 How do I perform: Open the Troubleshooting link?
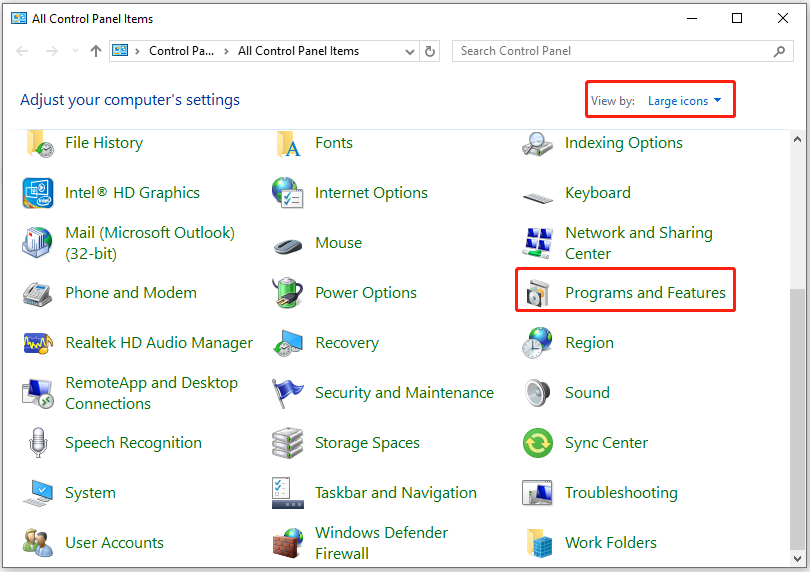[x=621, y=493]
